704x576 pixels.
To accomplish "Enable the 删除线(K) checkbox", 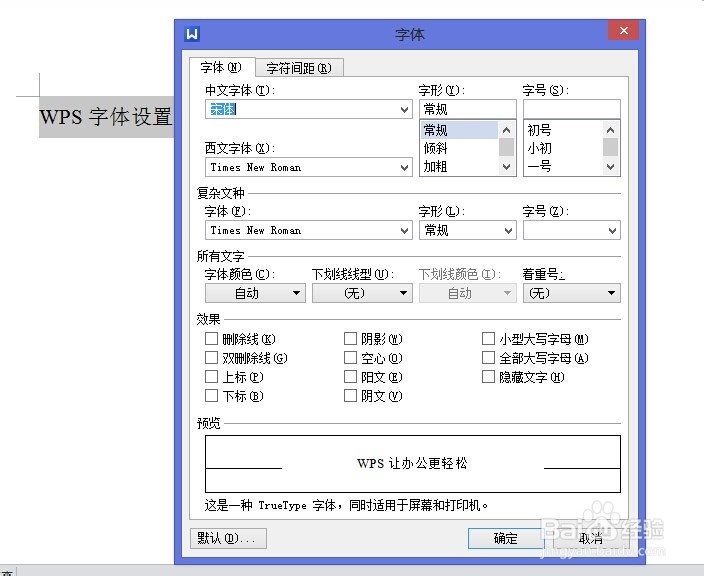I will (211, 339).
